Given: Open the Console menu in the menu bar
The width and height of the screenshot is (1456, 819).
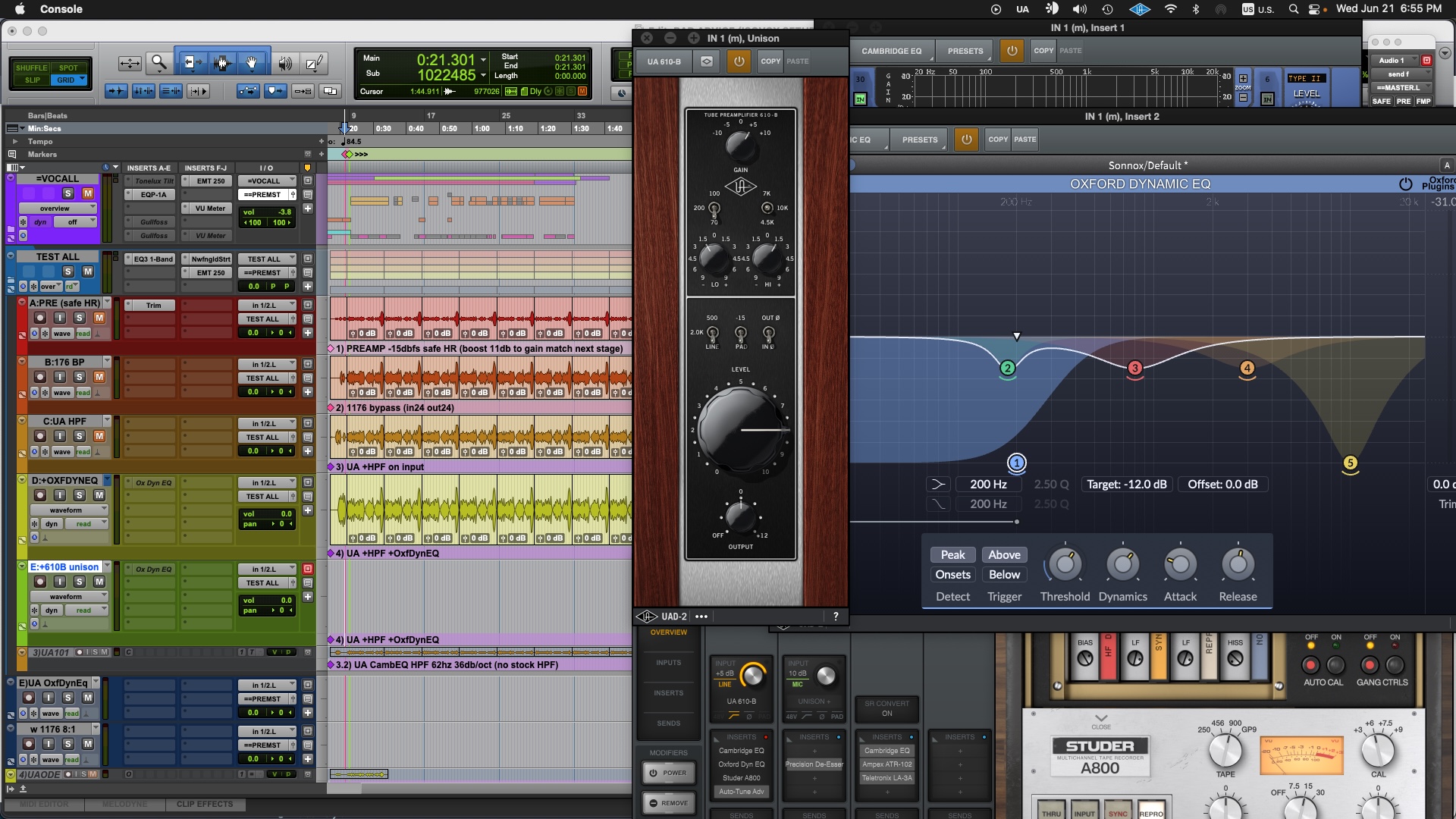Looking at the screenshot, I should (61, 9).
